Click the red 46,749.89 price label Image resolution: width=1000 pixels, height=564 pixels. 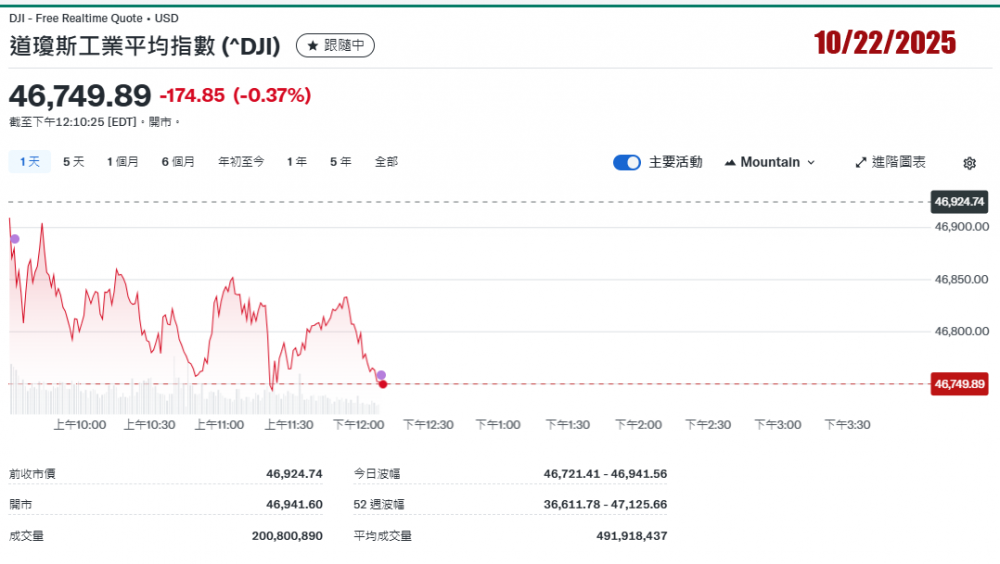point(959,384)
